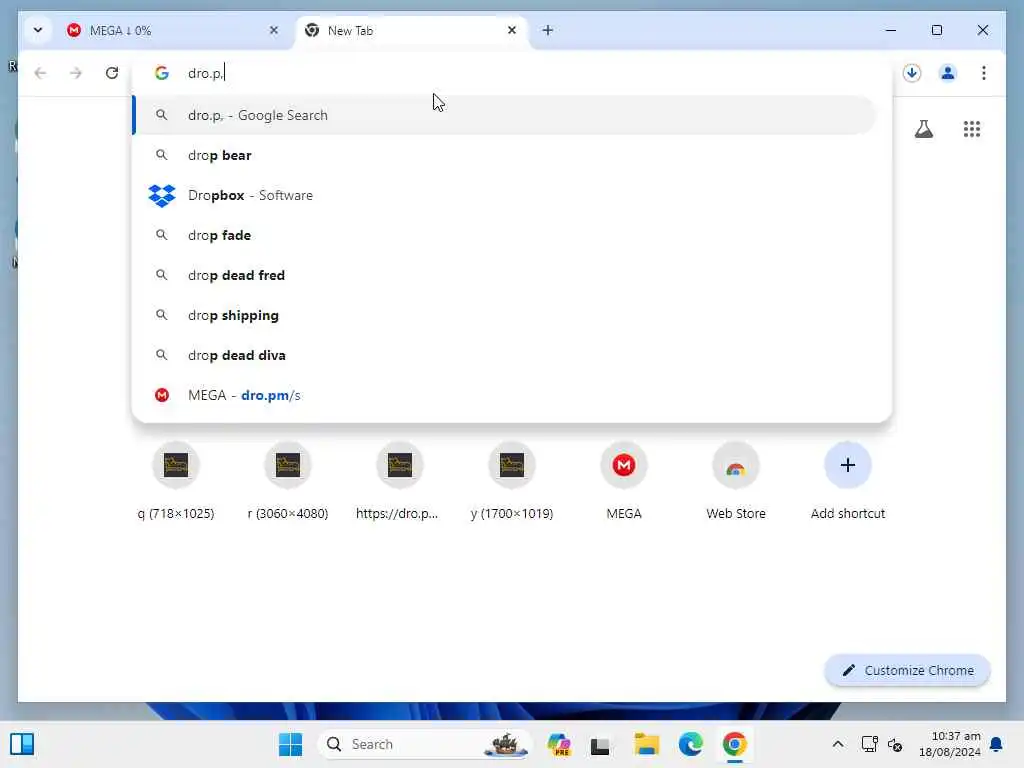Screen dimensions: 1024x768
Task: Open the MEGA - dro.pm/s suggestion
Action: point(504,395)
